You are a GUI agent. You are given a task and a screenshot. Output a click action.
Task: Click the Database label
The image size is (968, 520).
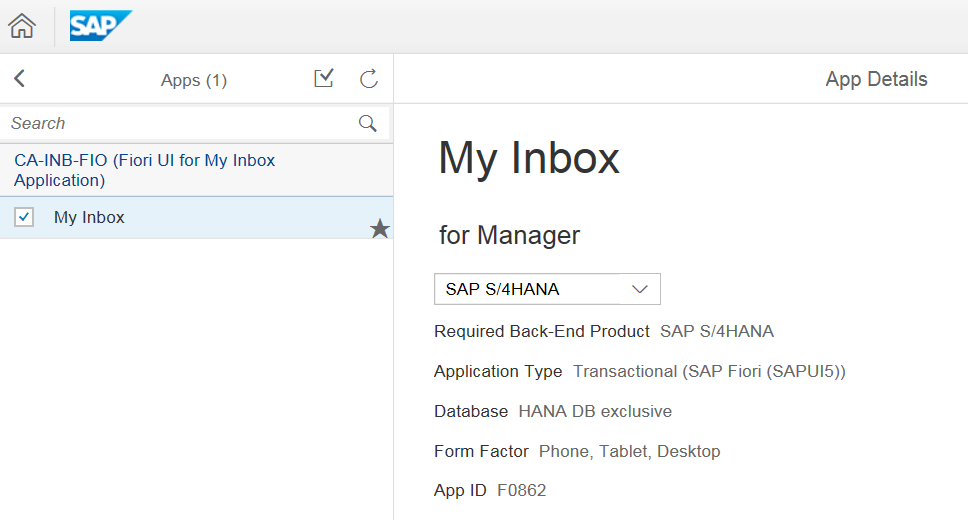[x=471, y=411]
